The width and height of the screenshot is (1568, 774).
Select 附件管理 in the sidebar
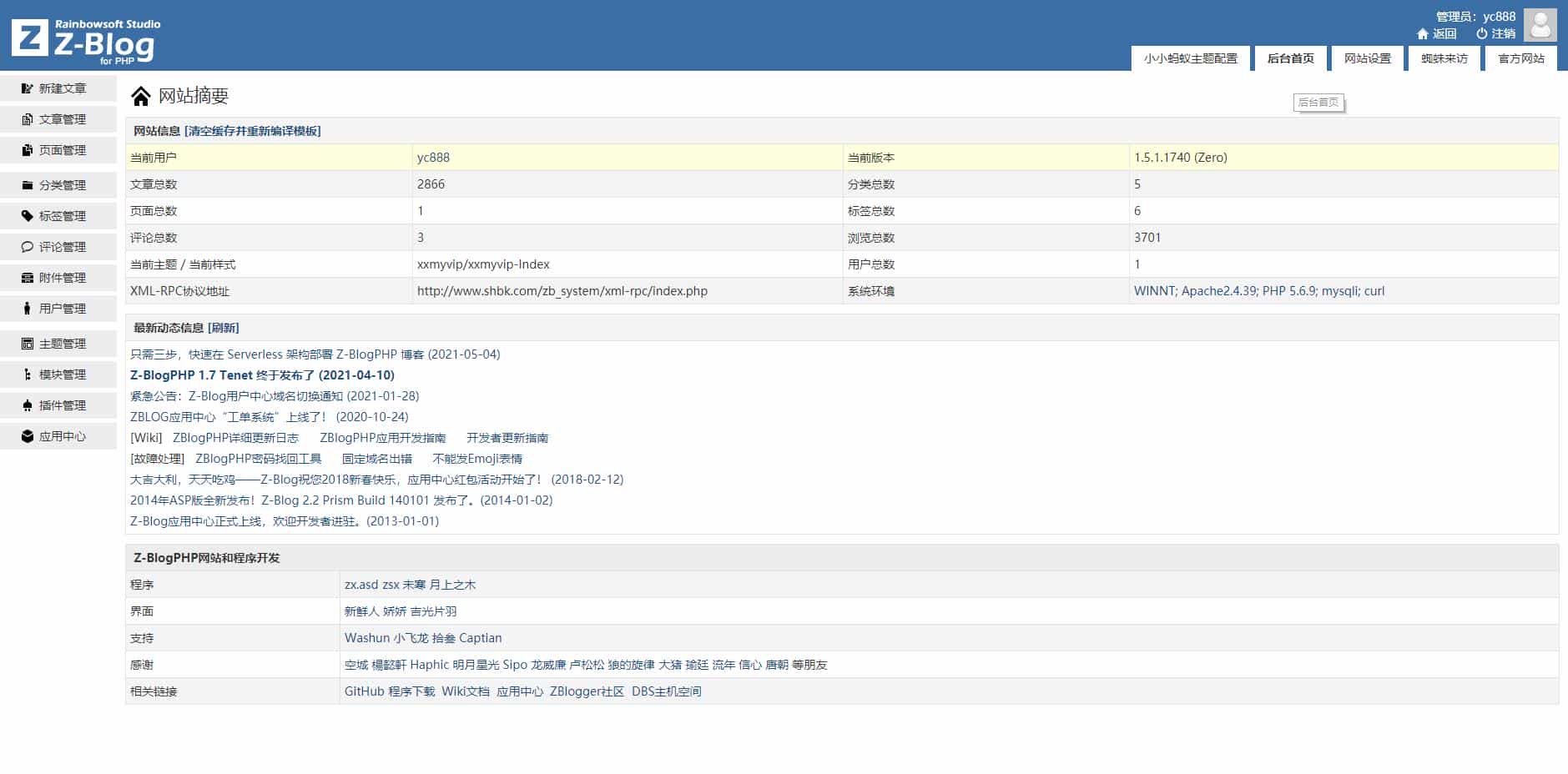(x=58, y=278)
